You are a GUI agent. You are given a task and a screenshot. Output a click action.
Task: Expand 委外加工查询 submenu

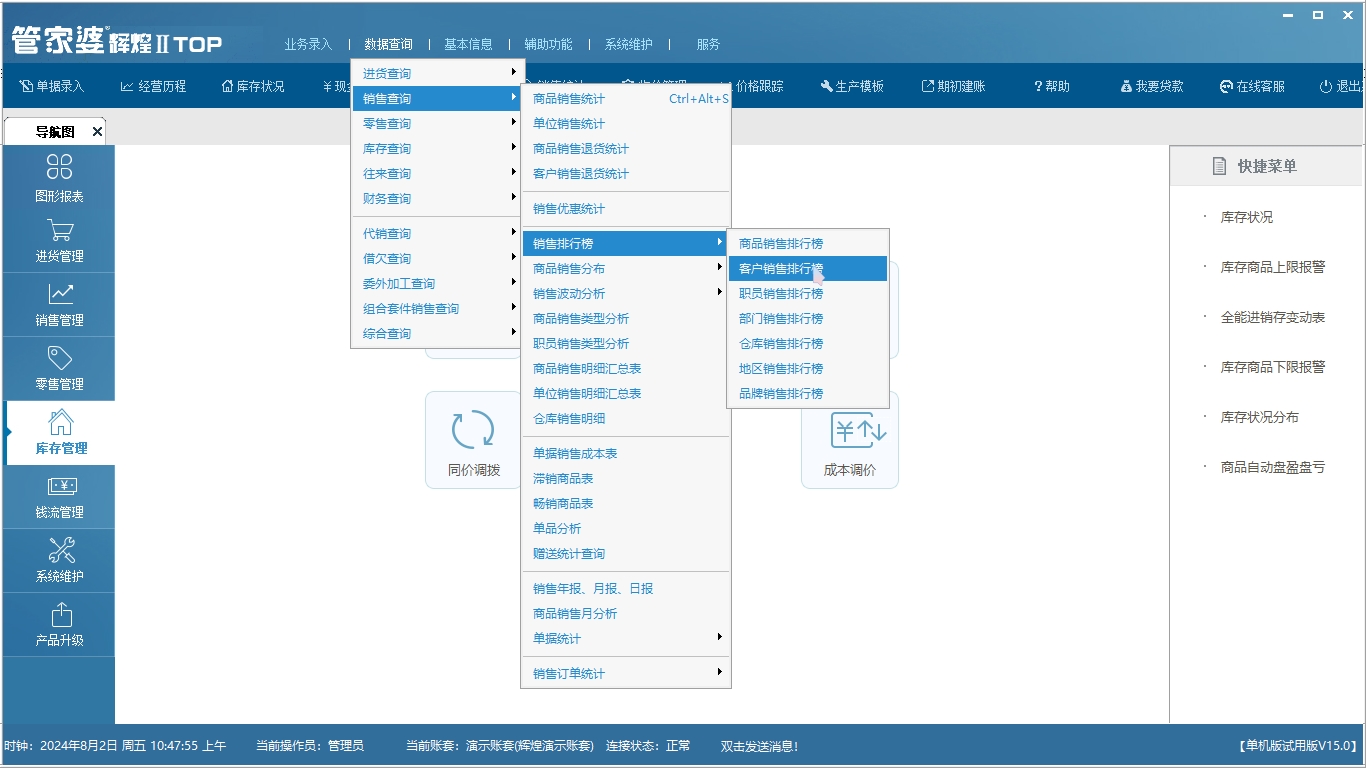pos(438,284)
